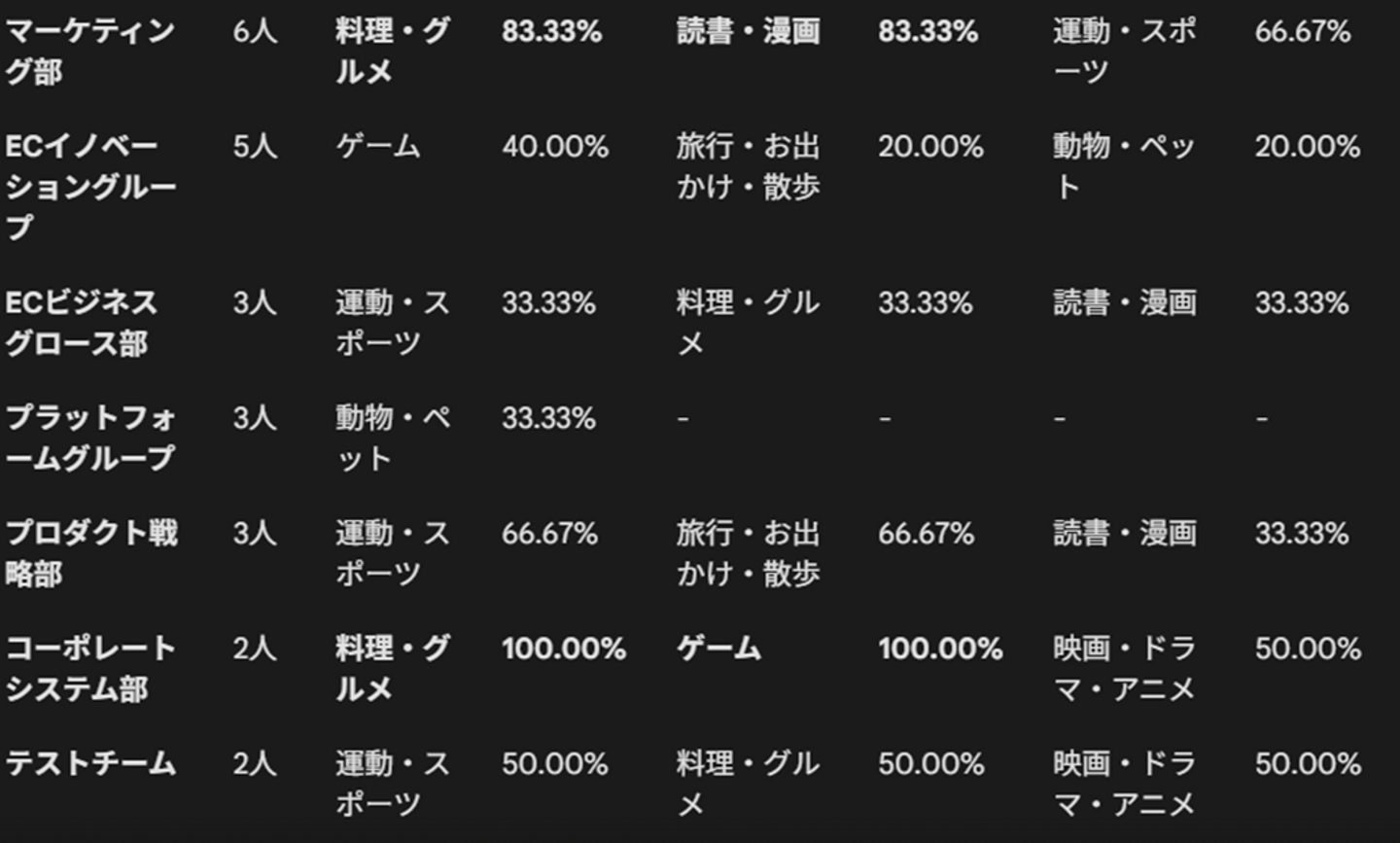
Task: Click 運動・スポーツ in the テストチーム row
Action: click(x=392, y=784)
